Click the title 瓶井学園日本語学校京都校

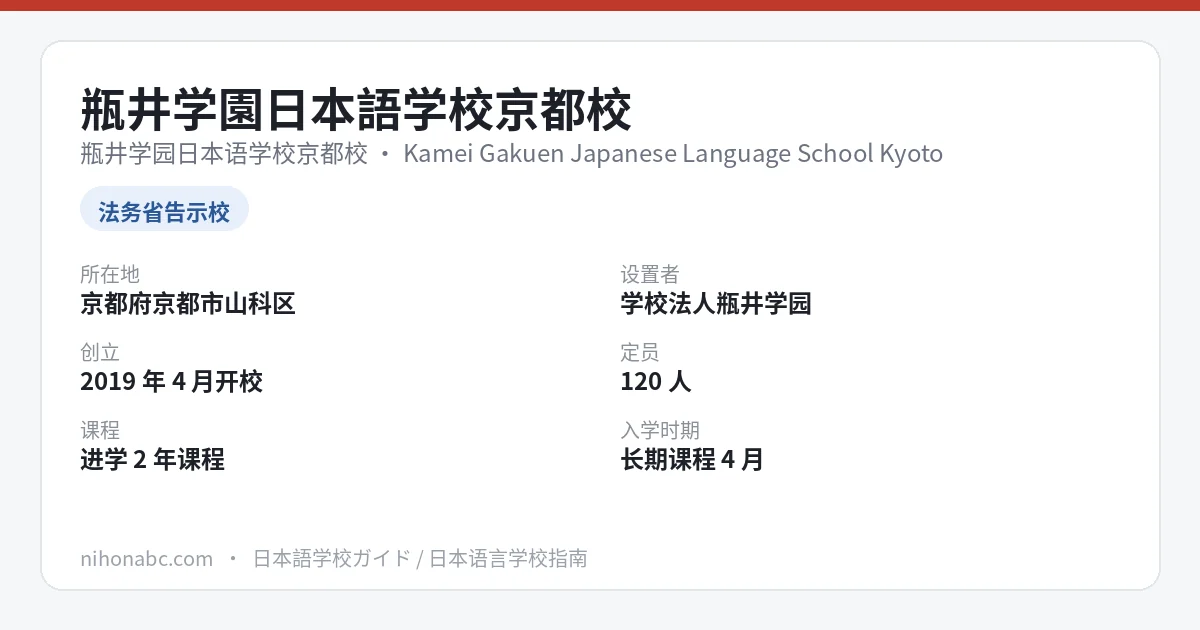356,110
